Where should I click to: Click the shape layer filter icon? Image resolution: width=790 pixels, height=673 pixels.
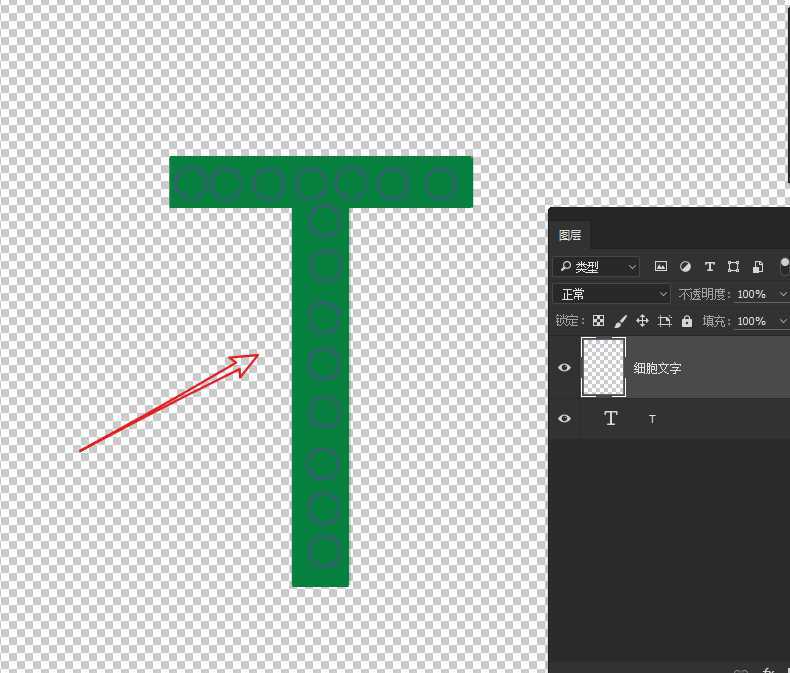click(x=734, y=267)
